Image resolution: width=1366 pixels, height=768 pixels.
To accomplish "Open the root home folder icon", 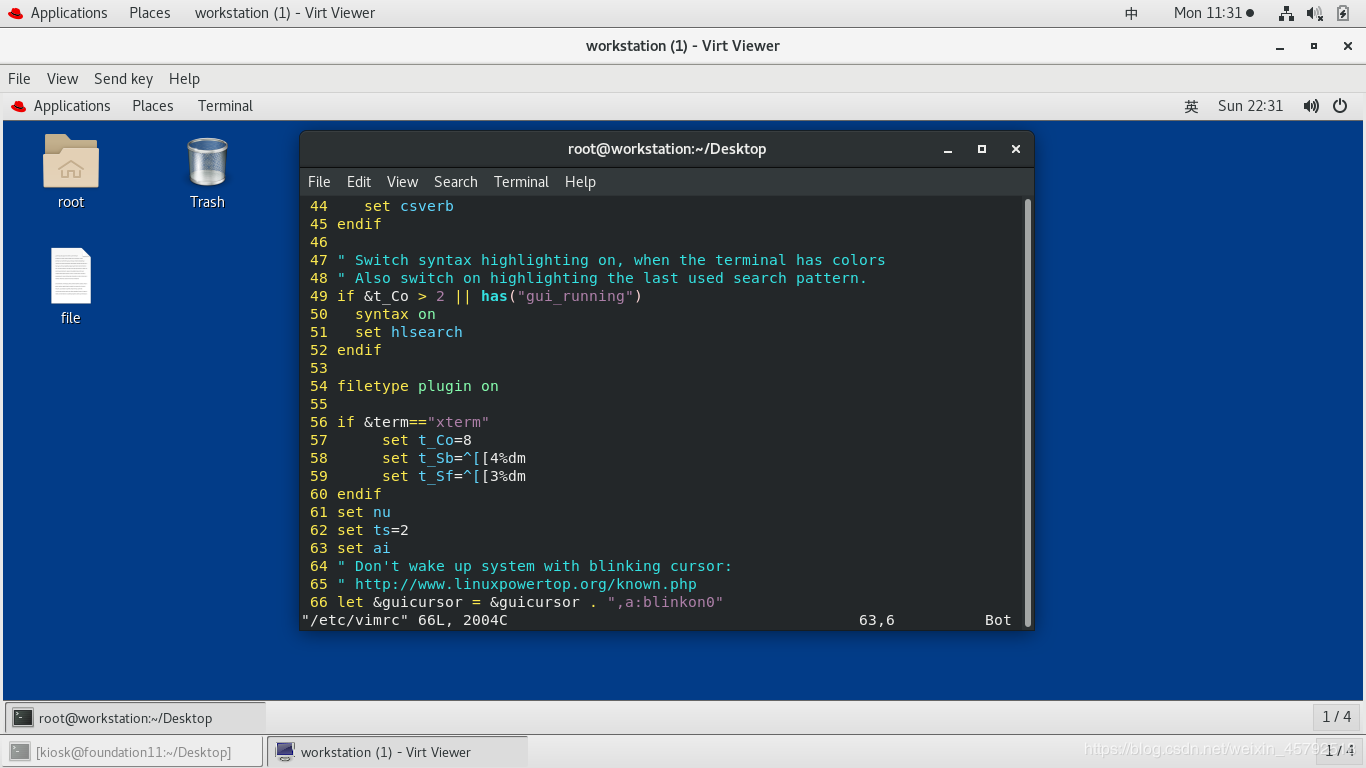I will tap(71, 162).
